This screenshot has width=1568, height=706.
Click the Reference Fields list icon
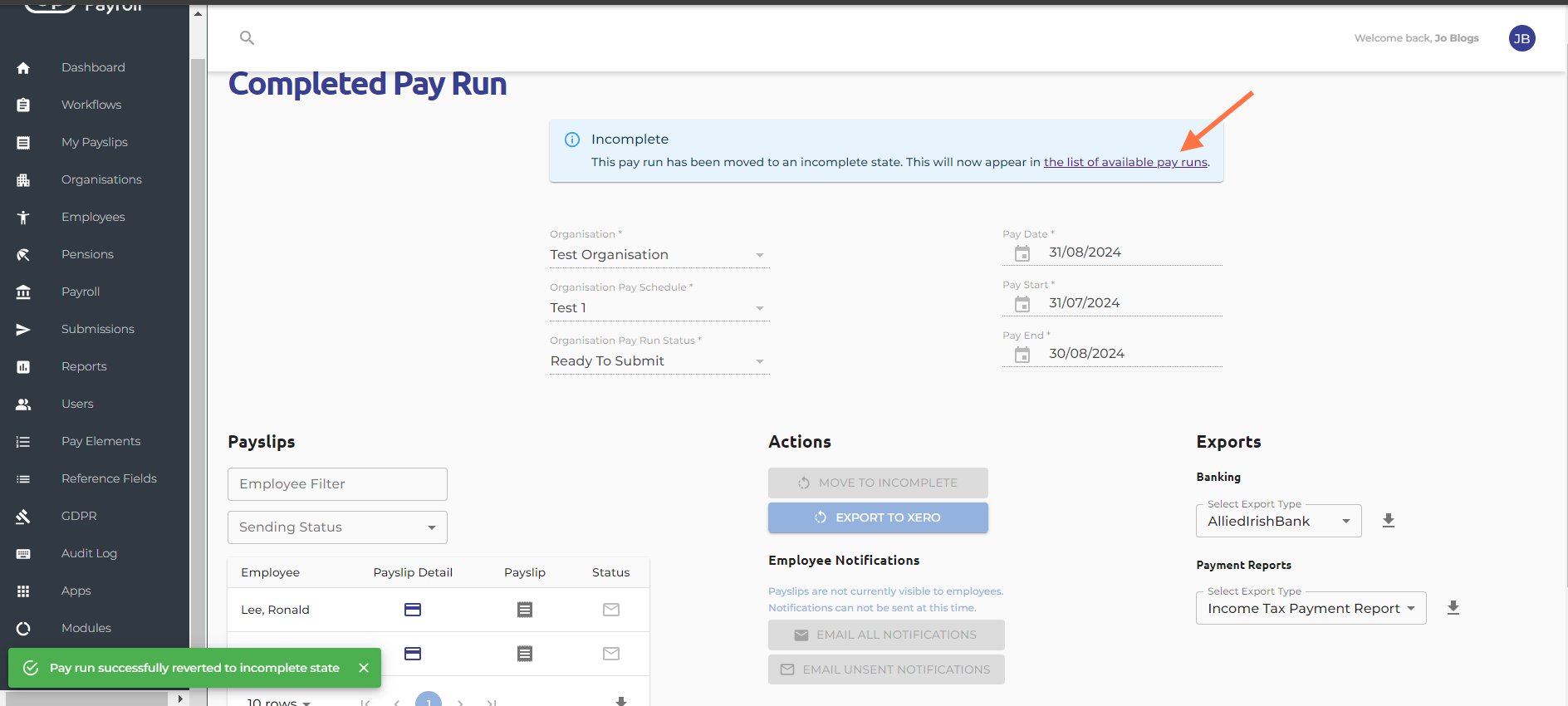[x=23, y=479]
